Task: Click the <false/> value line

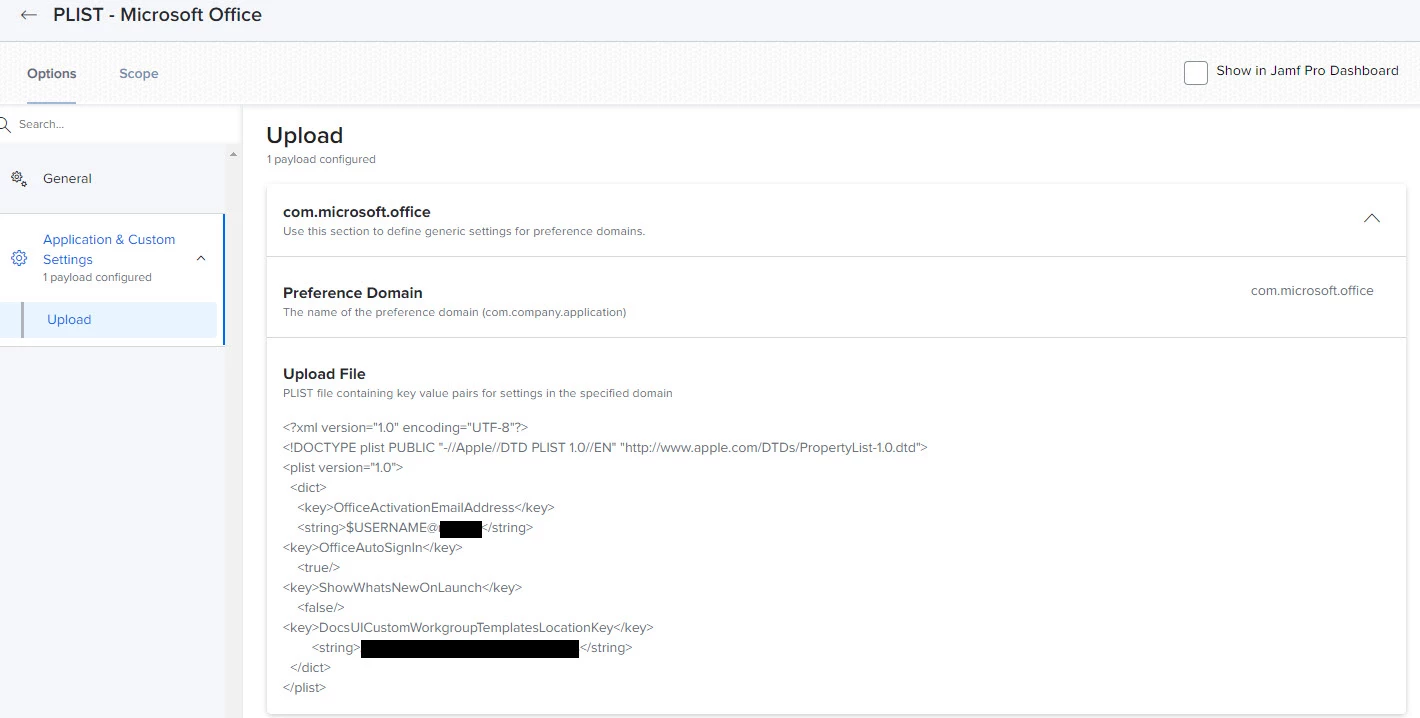Action: 321,607
